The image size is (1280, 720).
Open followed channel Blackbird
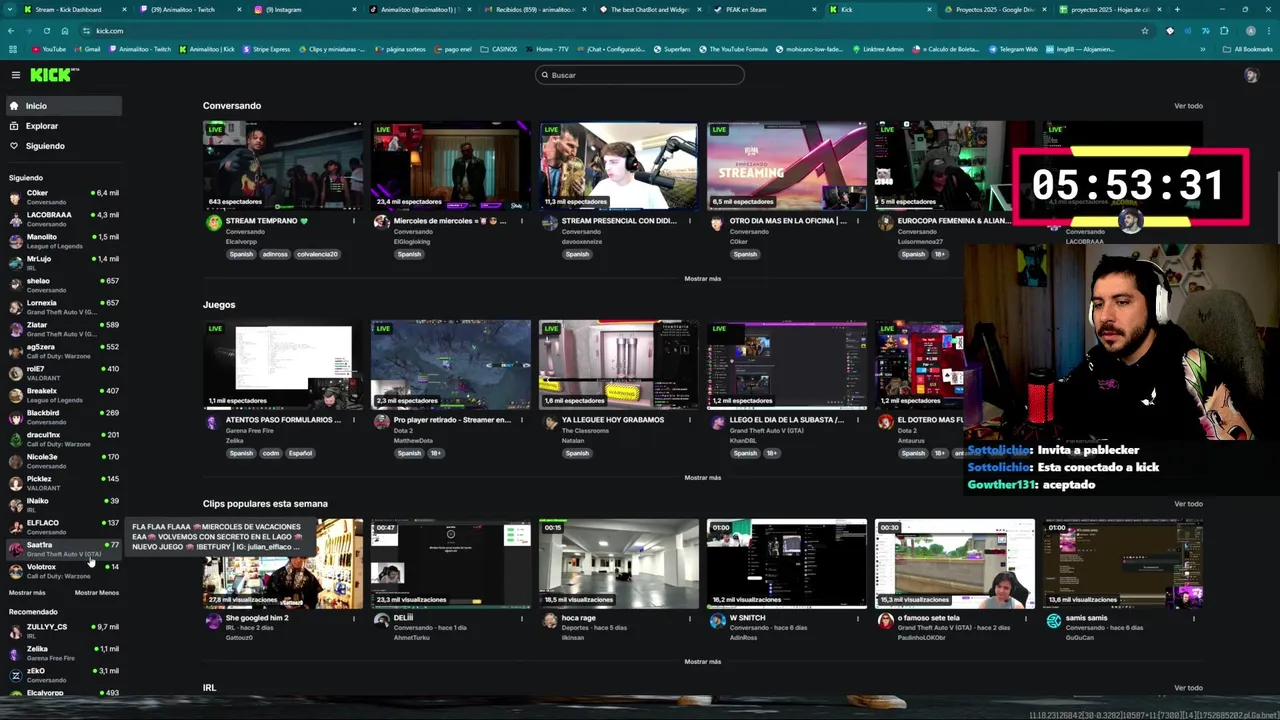coord(63,417)
